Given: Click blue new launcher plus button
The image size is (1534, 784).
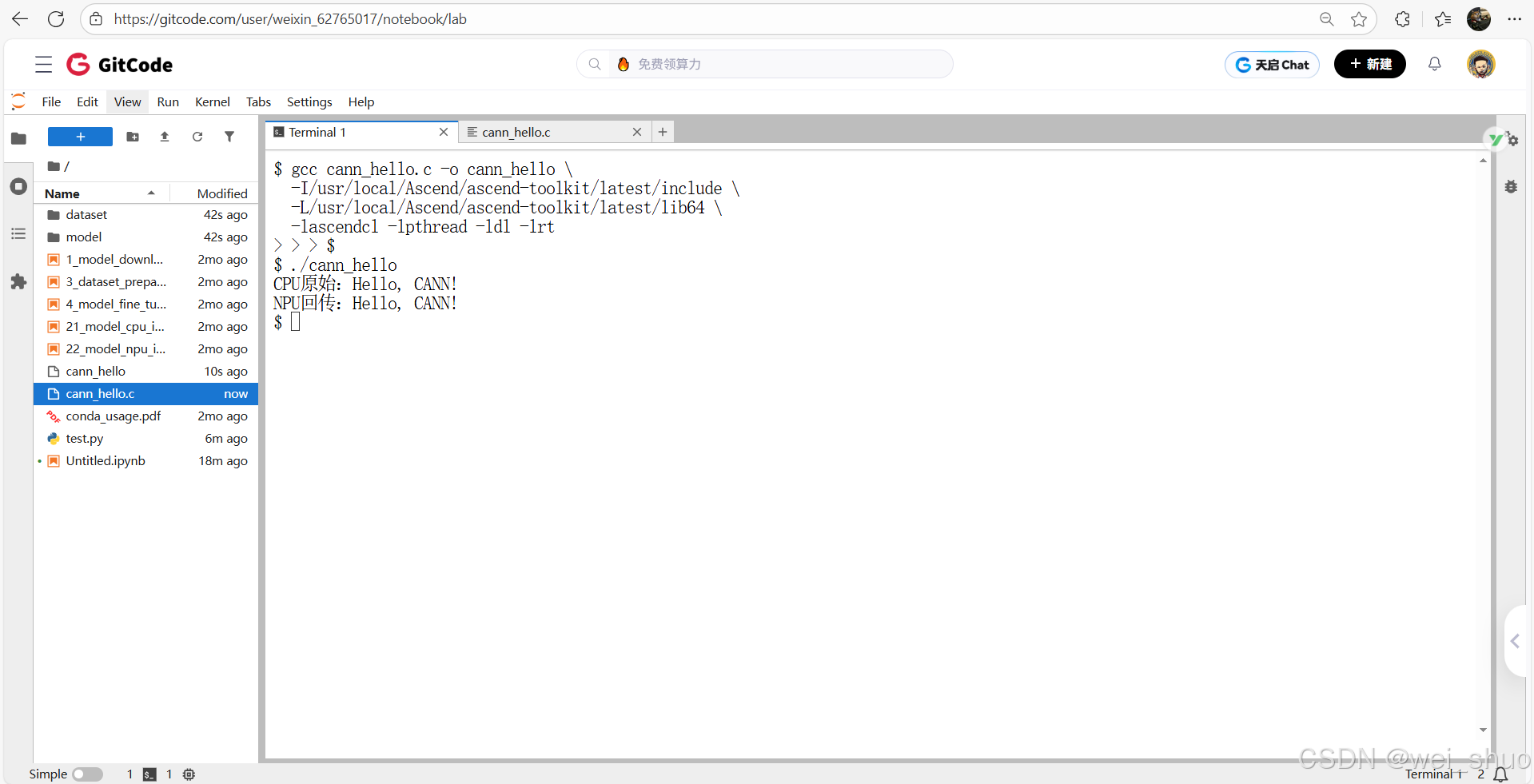Looking at the screenshot, I should tap(80, 137).
